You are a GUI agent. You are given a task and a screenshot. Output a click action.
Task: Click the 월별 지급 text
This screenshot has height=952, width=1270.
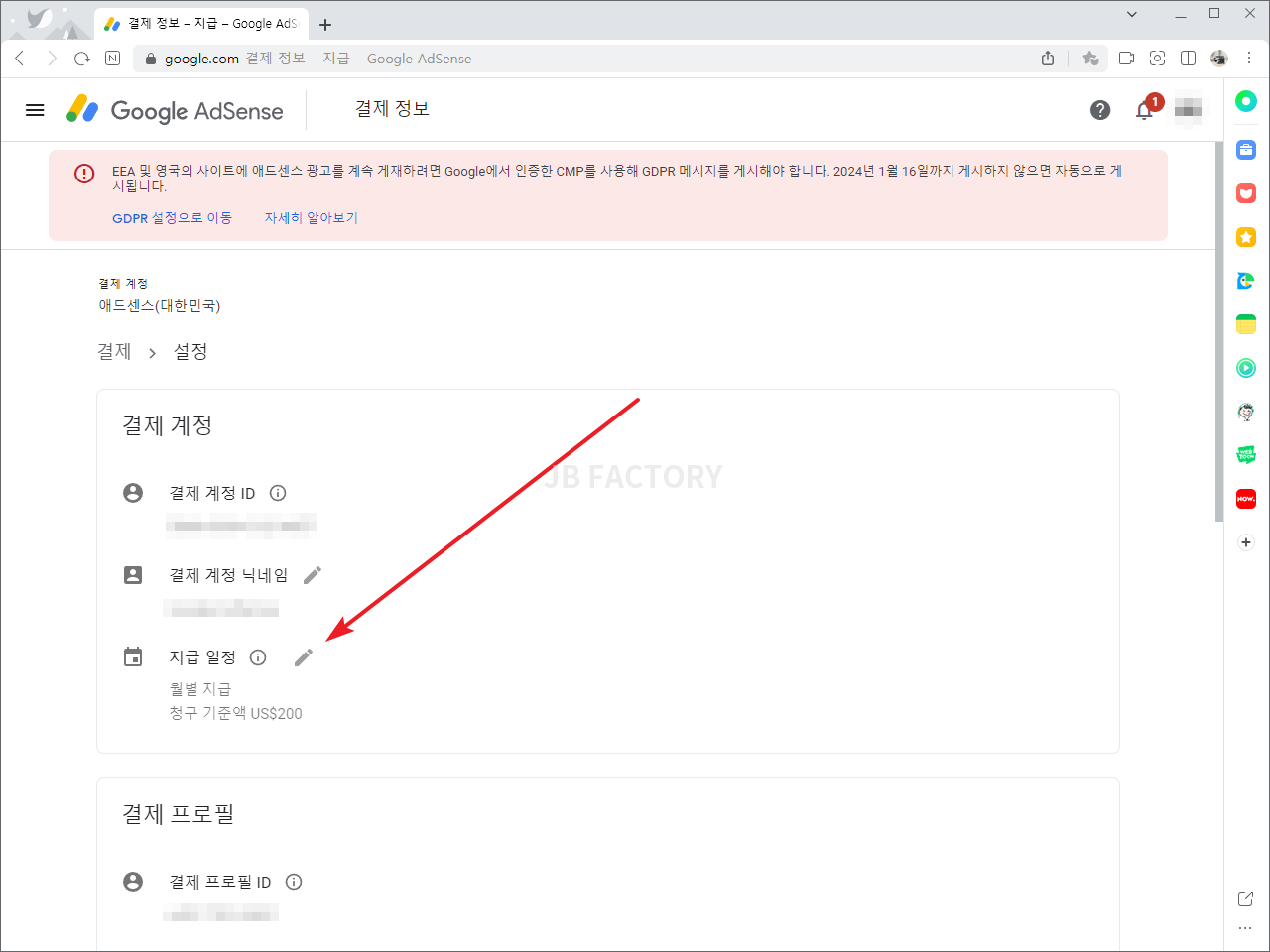(x=200, y=689)
